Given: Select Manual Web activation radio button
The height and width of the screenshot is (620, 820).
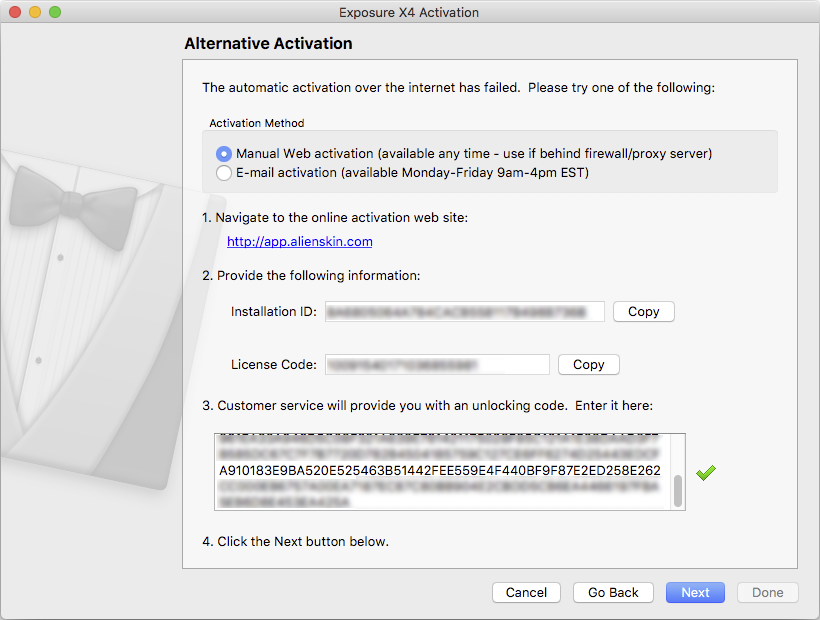Looking at the screenshot, I should pos(224,154).
